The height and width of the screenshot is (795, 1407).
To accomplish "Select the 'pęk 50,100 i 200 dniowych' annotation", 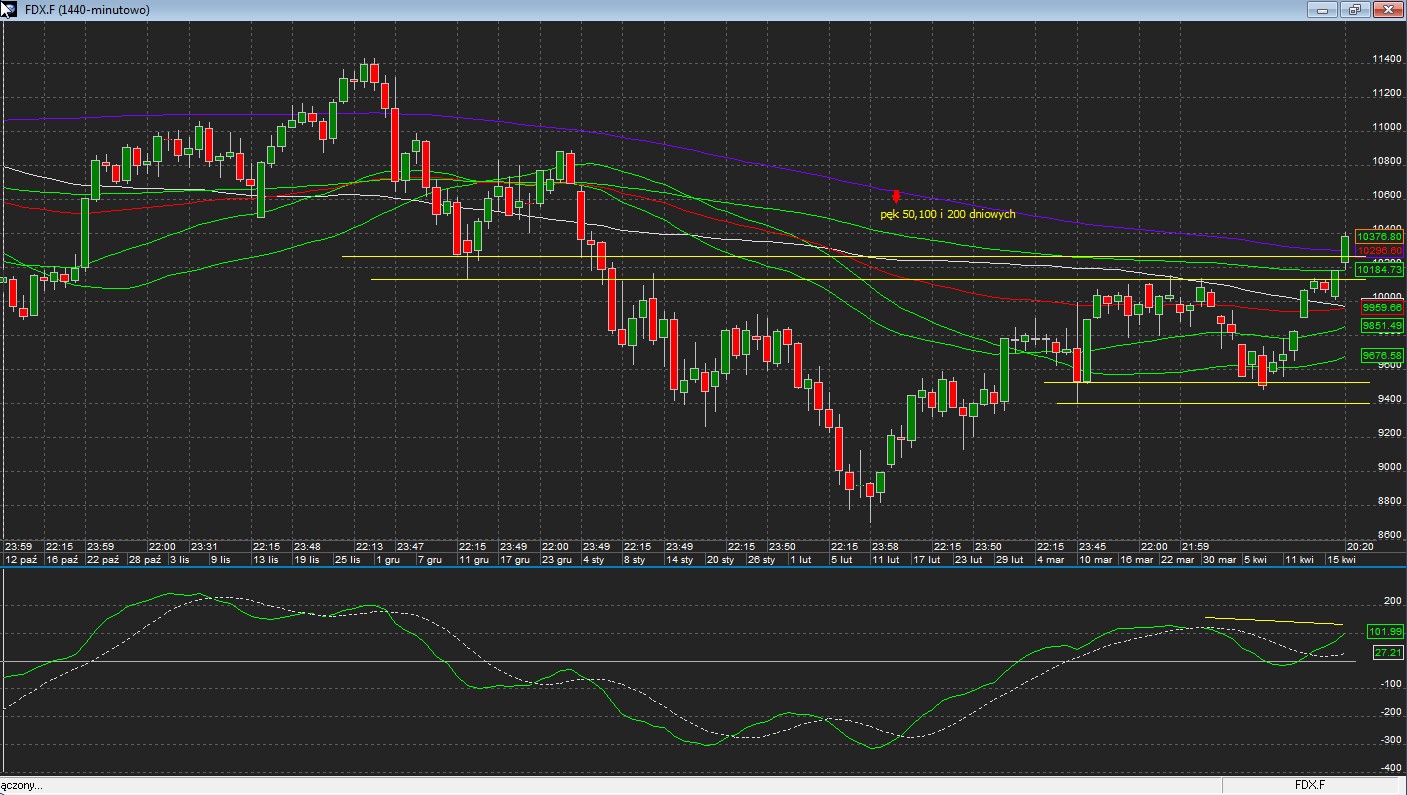I will pyautogui.click(x=947, y=214).
